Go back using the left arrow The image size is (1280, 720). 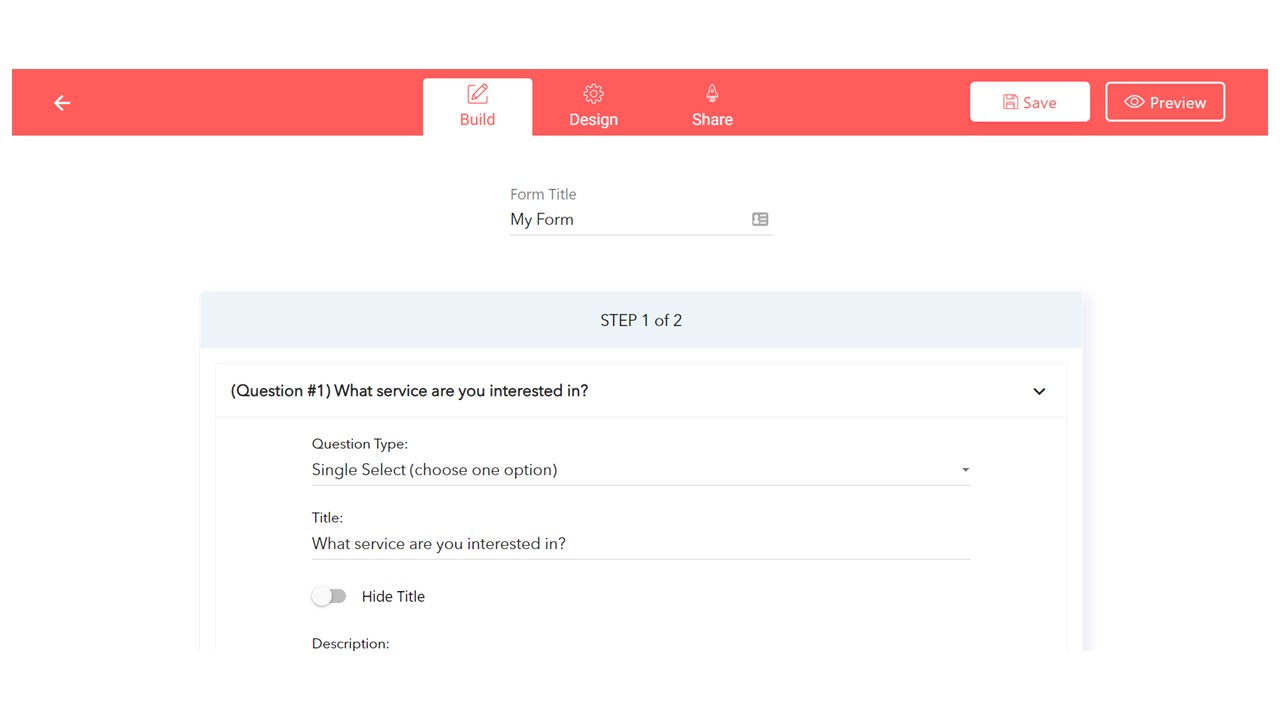62,102
